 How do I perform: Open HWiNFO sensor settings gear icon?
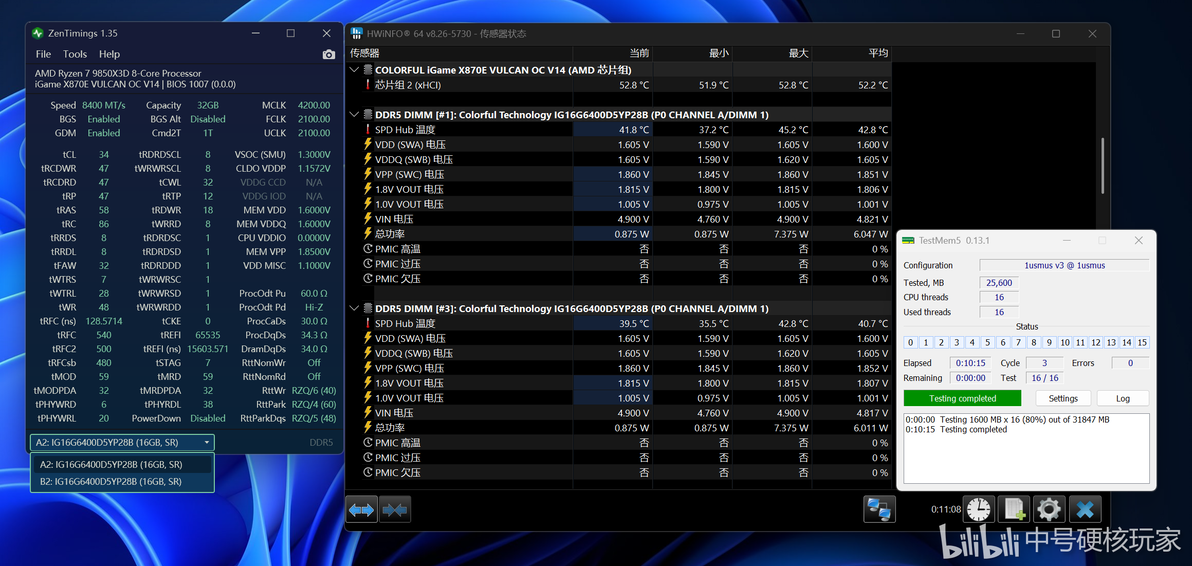pos(1050,509)
